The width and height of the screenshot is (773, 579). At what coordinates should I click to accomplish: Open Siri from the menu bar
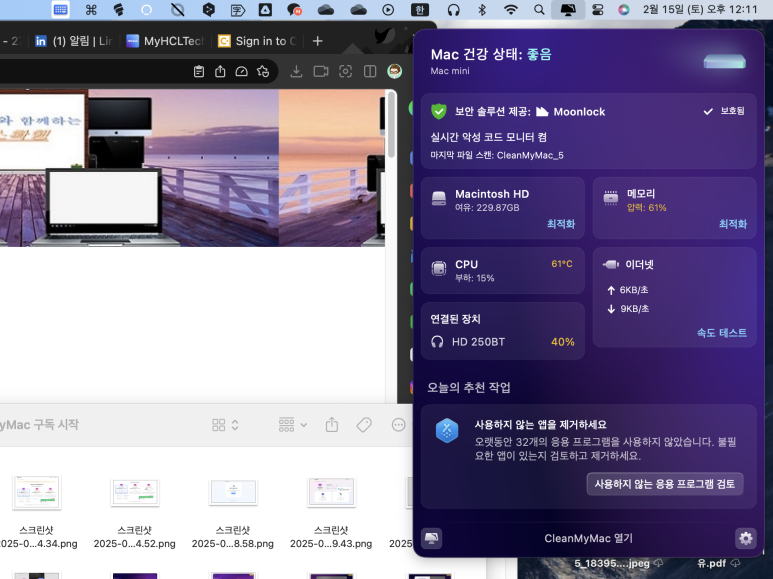[x=624, y=9]
